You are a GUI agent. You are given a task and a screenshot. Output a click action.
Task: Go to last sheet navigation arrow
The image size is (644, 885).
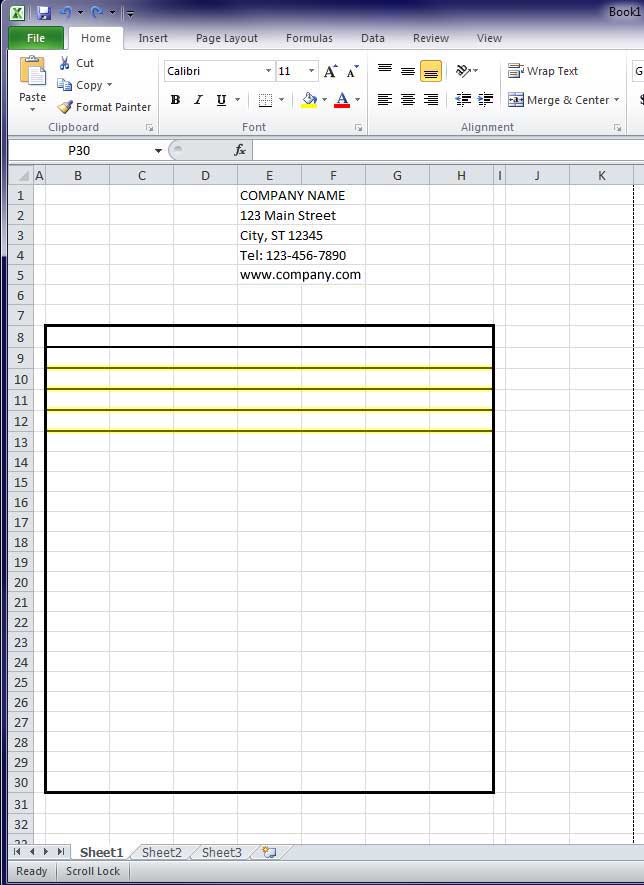tap(60, 852)
